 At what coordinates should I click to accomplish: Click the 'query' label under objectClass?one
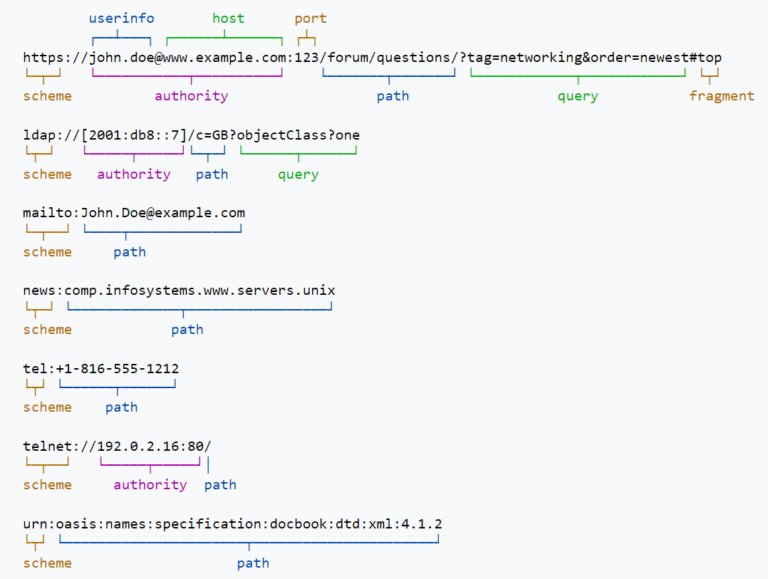coord(298,175)
